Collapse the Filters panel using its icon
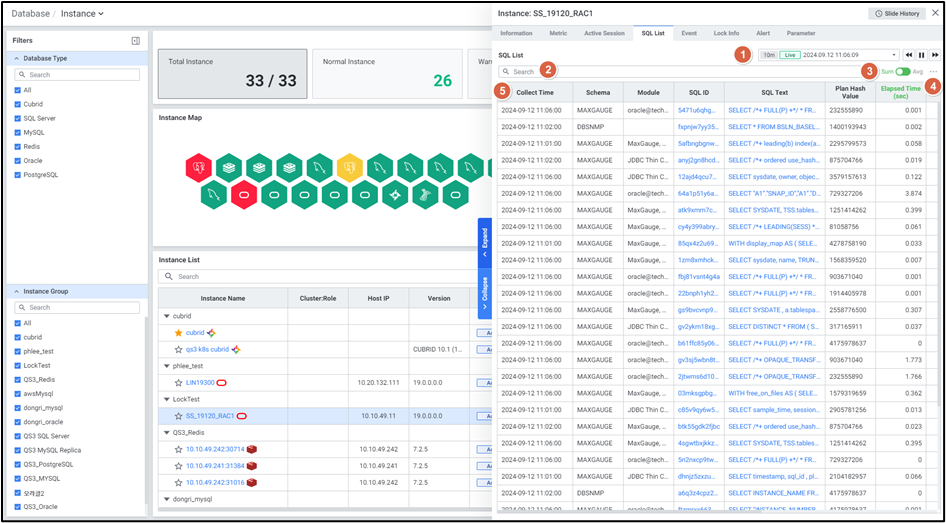 click(x=135, y=41)
